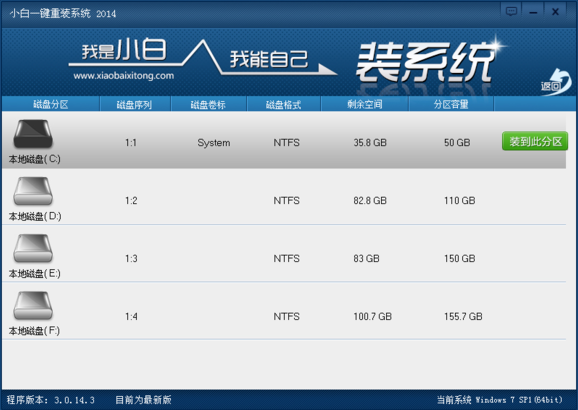Click the 装到此分区 install button
Viewport: 578px width, 410px height.
(535, 141)
